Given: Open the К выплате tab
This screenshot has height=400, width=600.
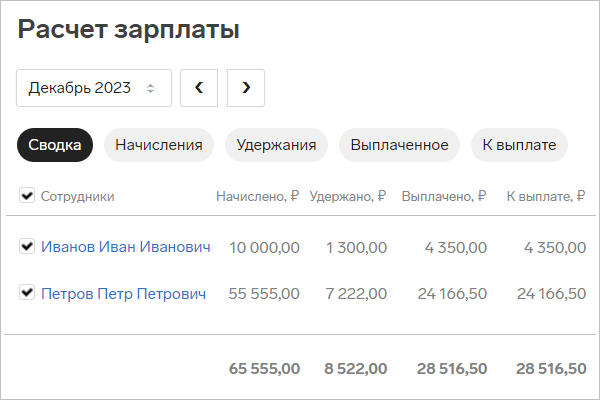Looking at the screenshot, I should point(519,145).
